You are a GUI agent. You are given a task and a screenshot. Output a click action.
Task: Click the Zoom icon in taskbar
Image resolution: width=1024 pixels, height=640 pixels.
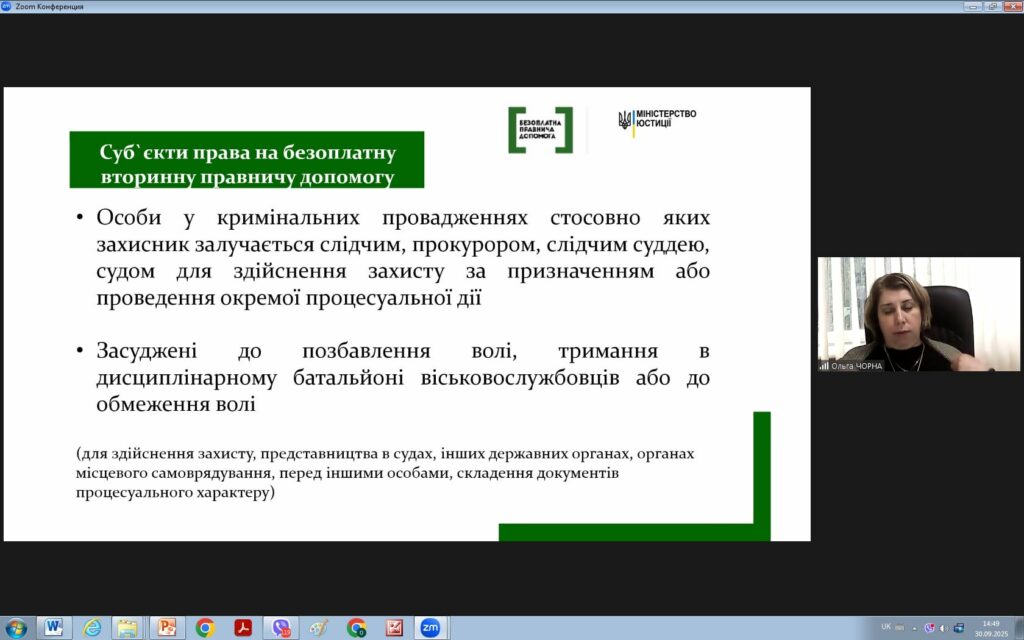click(x=430, y=627)
